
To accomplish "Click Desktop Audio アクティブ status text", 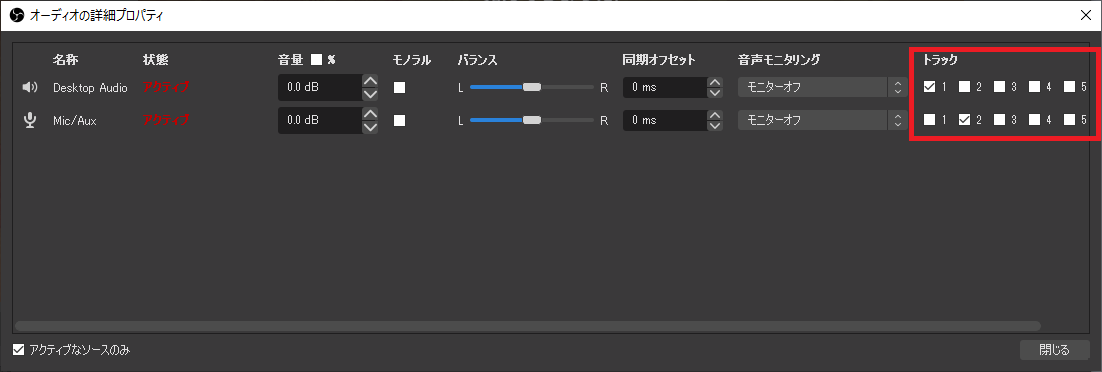I will [x=166, y=87].
